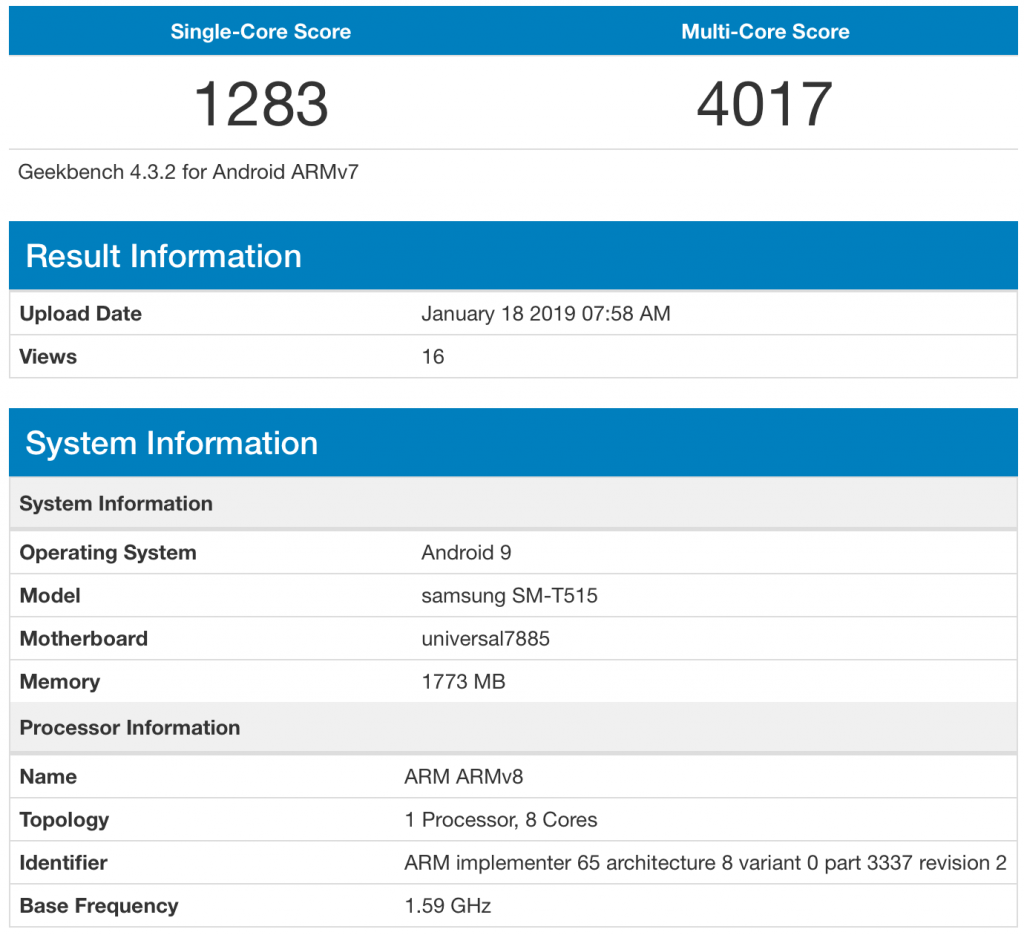Click the Upload Date label
The height and width of the screenshot is (935, 1024).
click(80, 313)
